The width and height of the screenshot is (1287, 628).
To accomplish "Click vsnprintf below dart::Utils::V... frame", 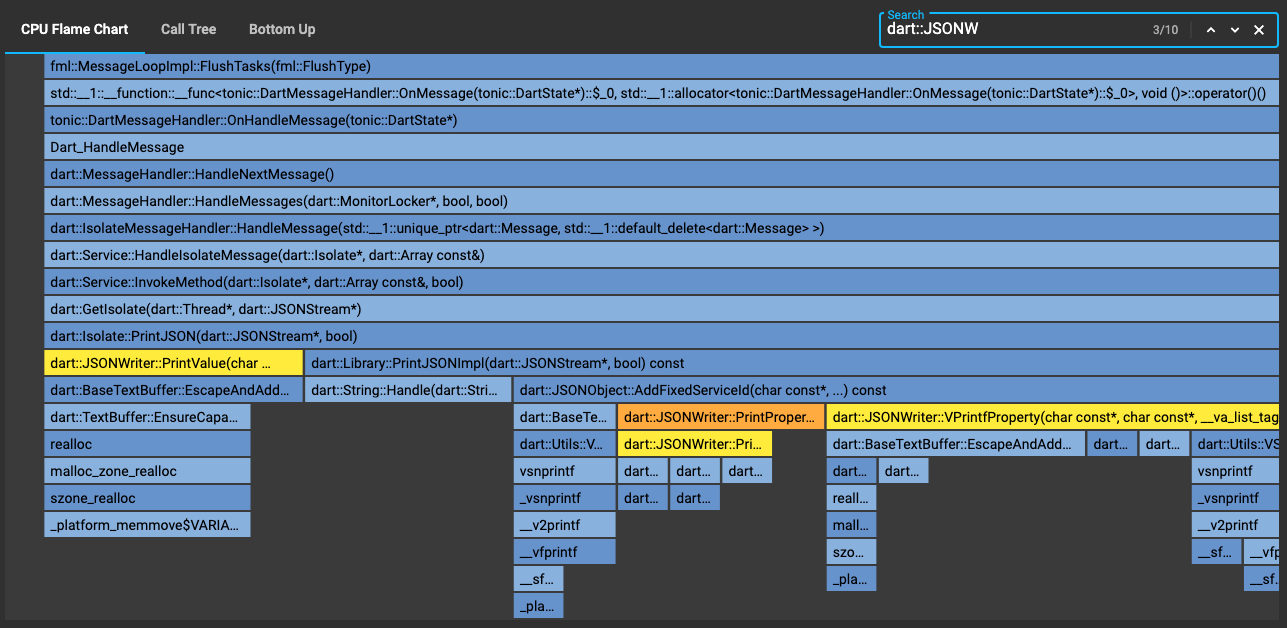I will click(565, 471).
